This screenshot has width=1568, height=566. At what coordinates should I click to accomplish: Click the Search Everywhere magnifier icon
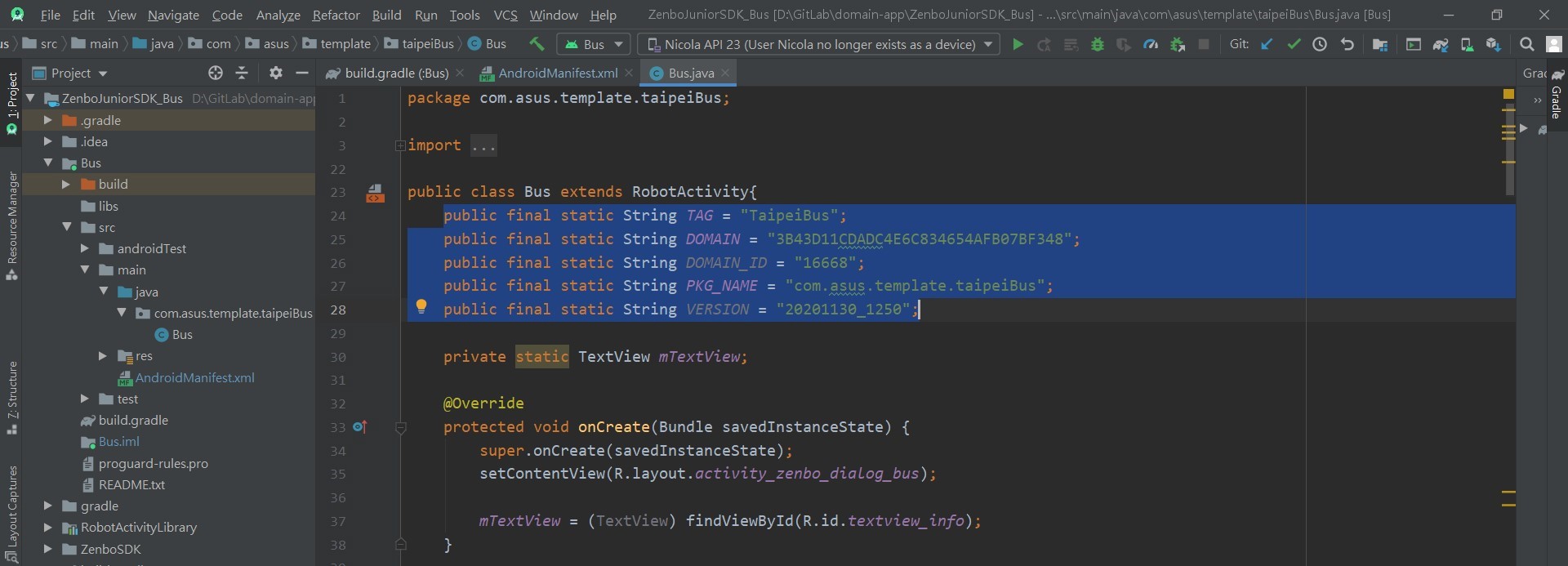[x=1526, y=44]
